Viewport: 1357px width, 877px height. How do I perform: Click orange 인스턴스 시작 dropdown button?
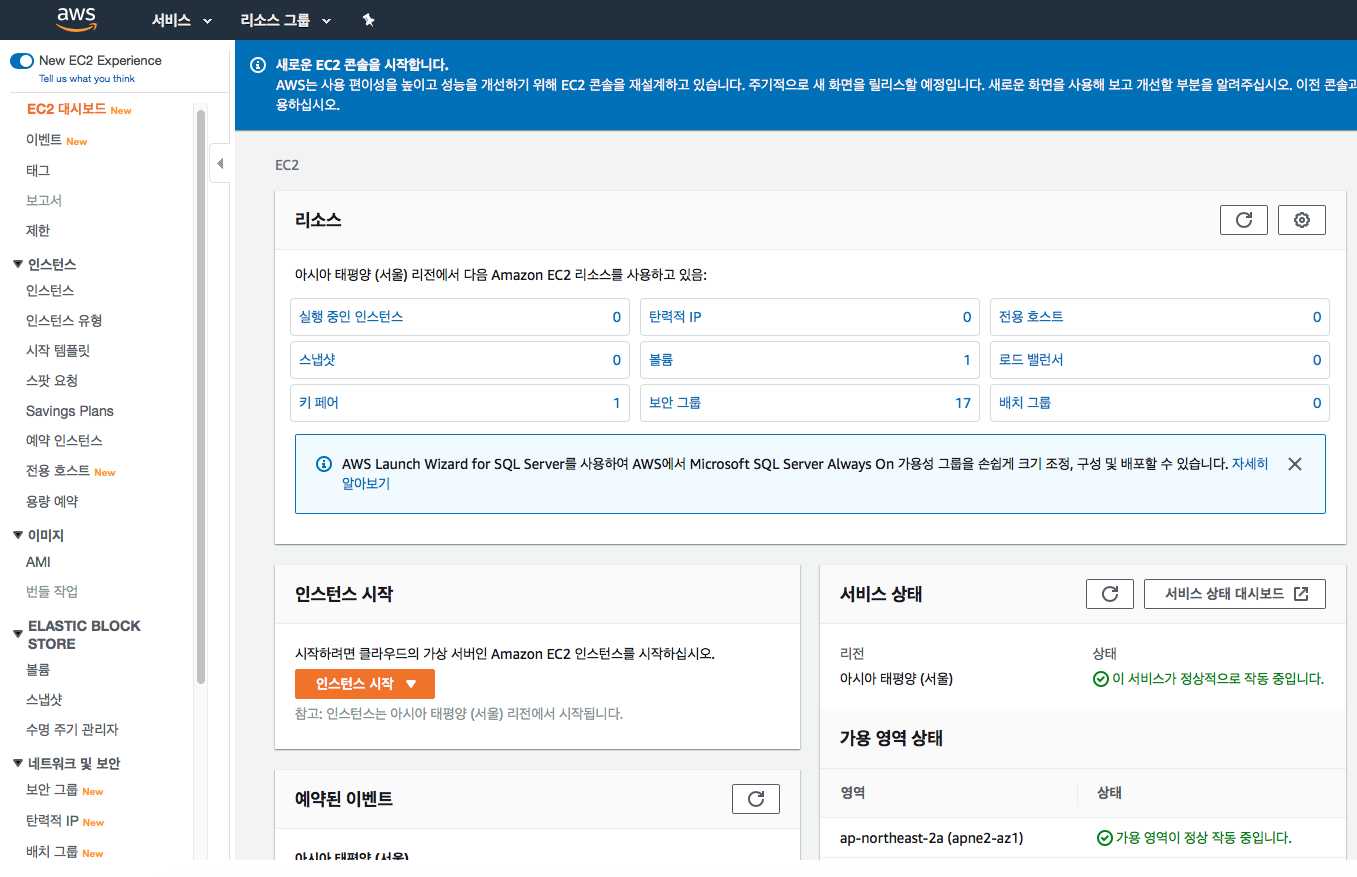coord(365,684)
